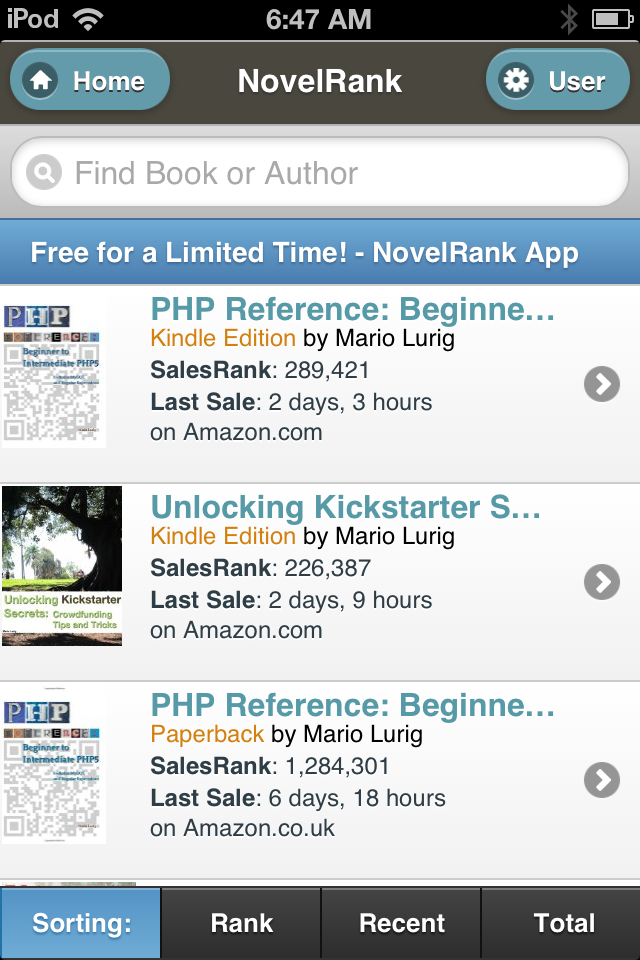The width and height of the screenshot is (640, 960).
Task: Tap the magnifier icon in search box
Action: coord(43,172)
